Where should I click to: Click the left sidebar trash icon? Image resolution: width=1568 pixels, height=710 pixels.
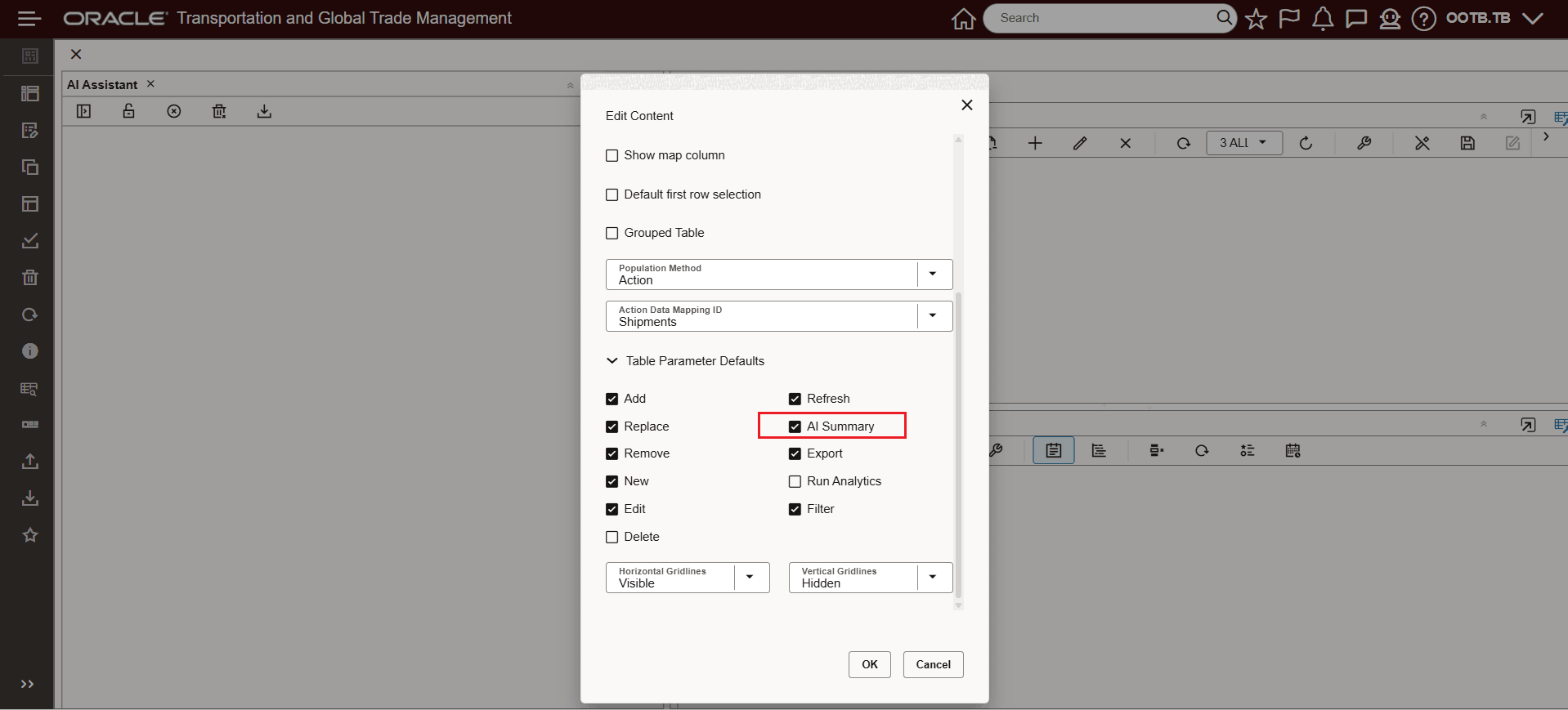click(30, 278)
